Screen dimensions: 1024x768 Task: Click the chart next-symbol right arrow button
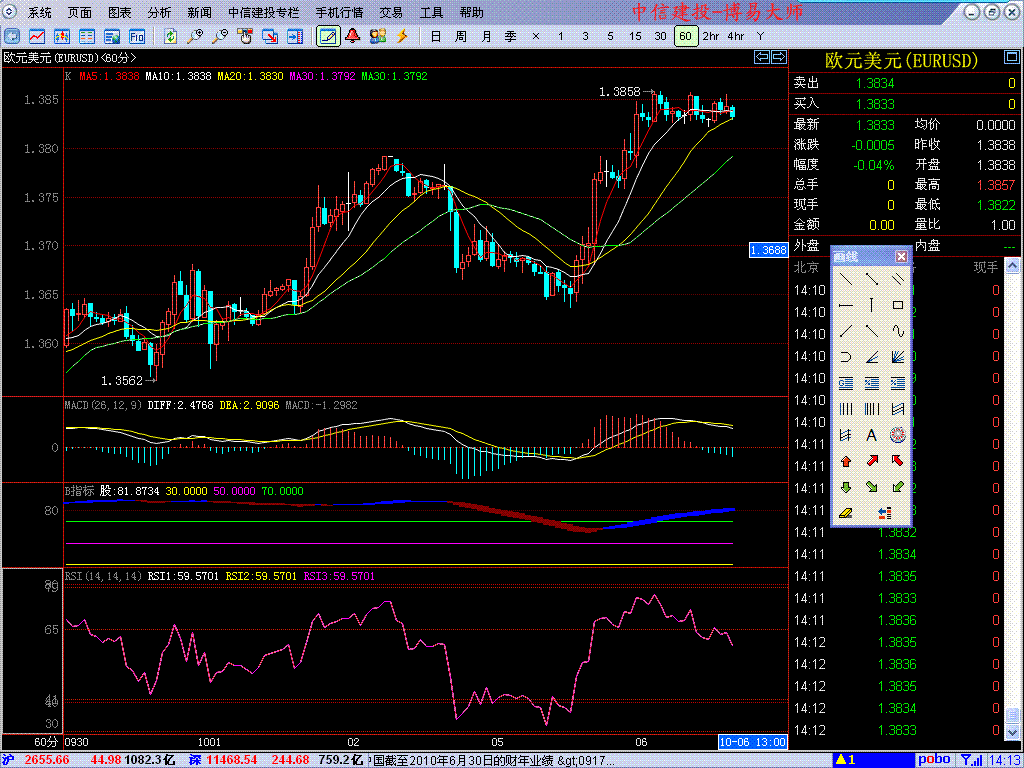tap(778, 57)
